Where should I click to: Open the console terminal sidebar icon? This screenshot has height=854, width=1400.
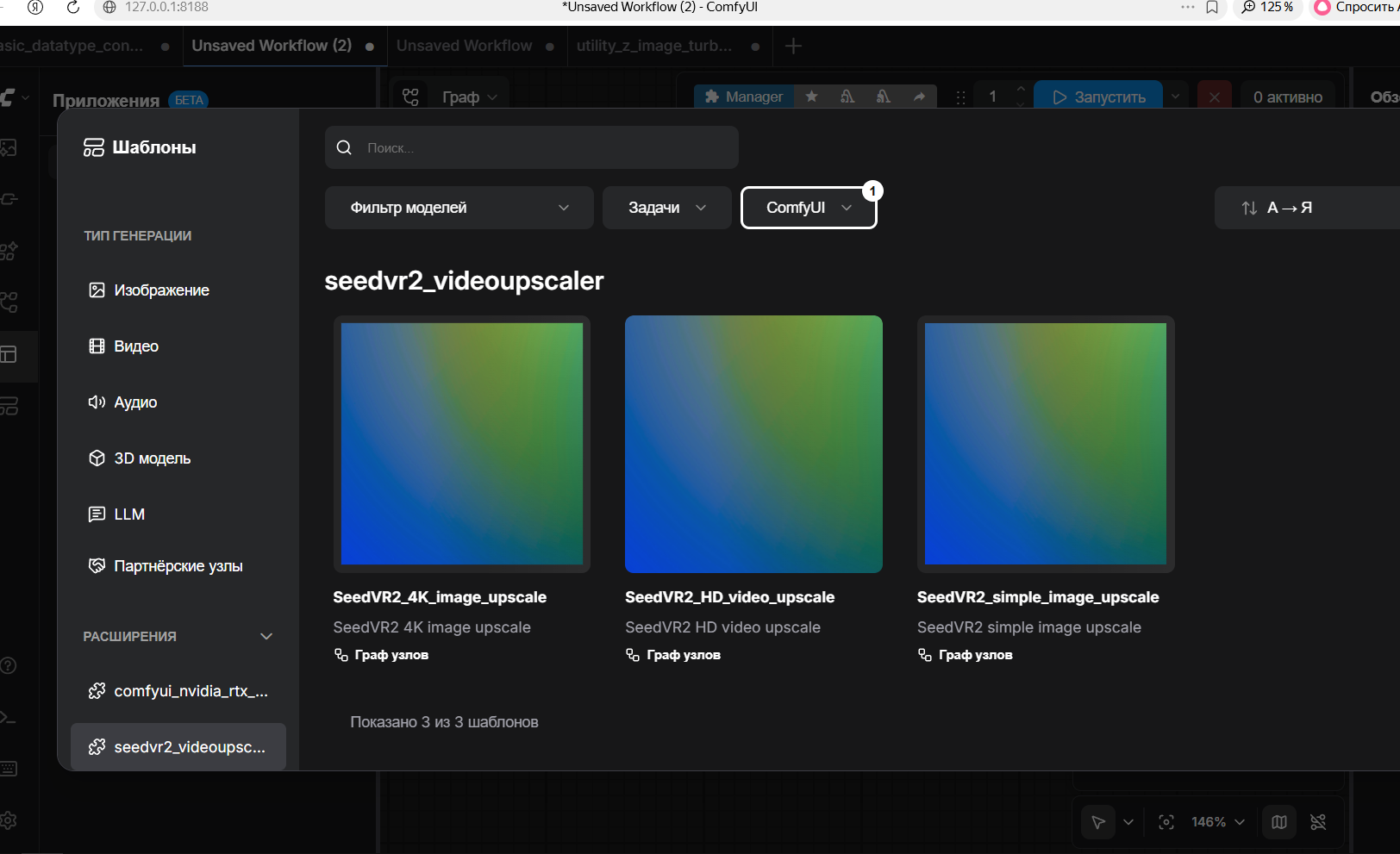pos(9,717)
